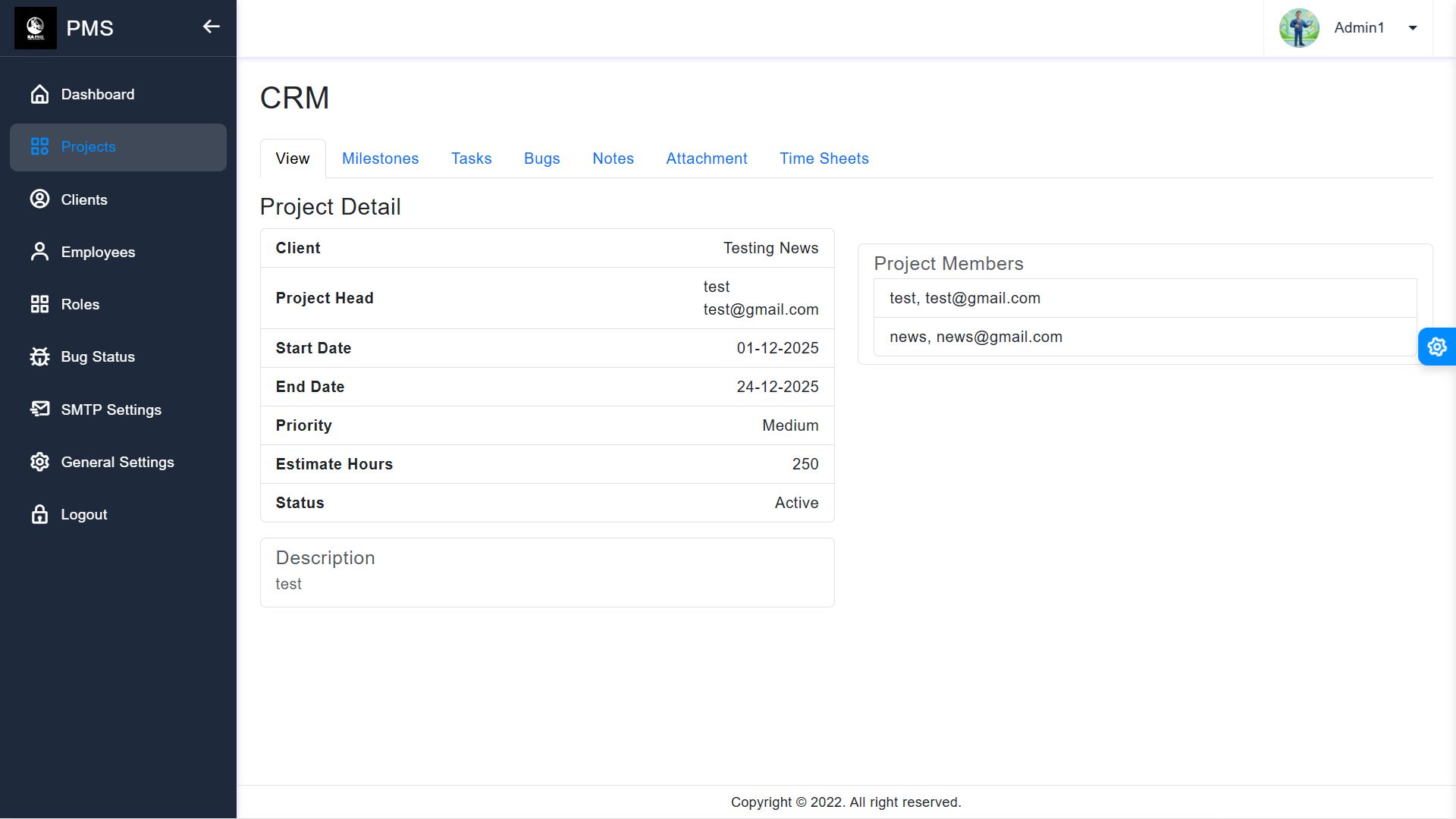The height and width of the screenshot is (819, 1456).
Task: Click the Bug Status bug icon
Action: pyautogui.click(x=39, y=356)
